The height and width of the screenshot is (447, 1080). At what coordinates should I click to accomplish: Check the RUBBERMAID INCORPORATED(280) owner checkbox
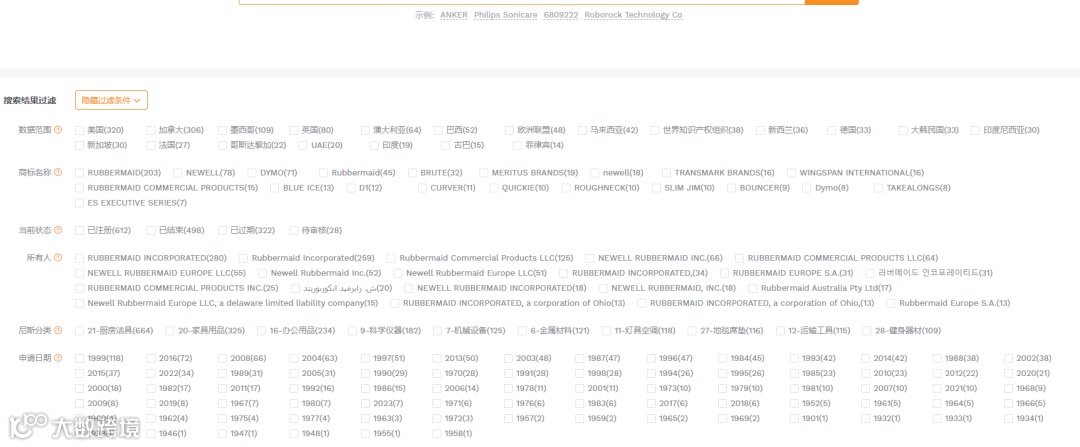[80, 258]
